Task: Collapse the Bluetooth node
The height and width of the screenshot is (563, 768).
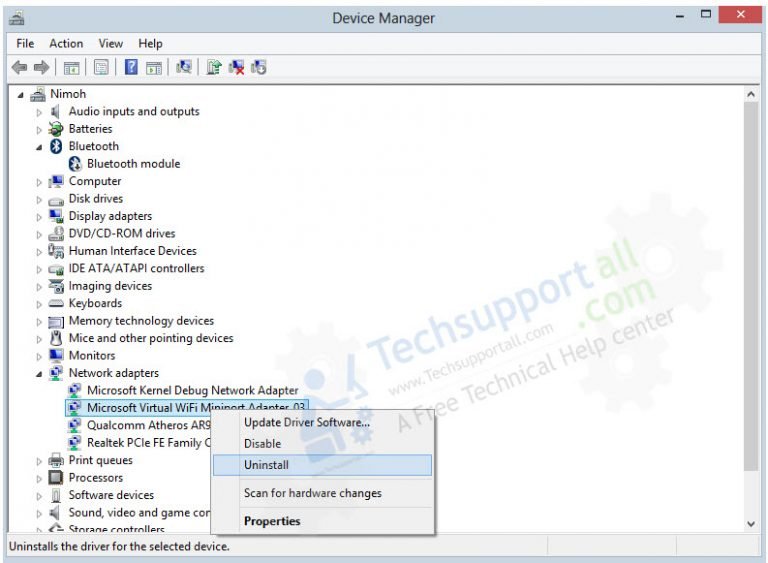Action: pos(39,147)
